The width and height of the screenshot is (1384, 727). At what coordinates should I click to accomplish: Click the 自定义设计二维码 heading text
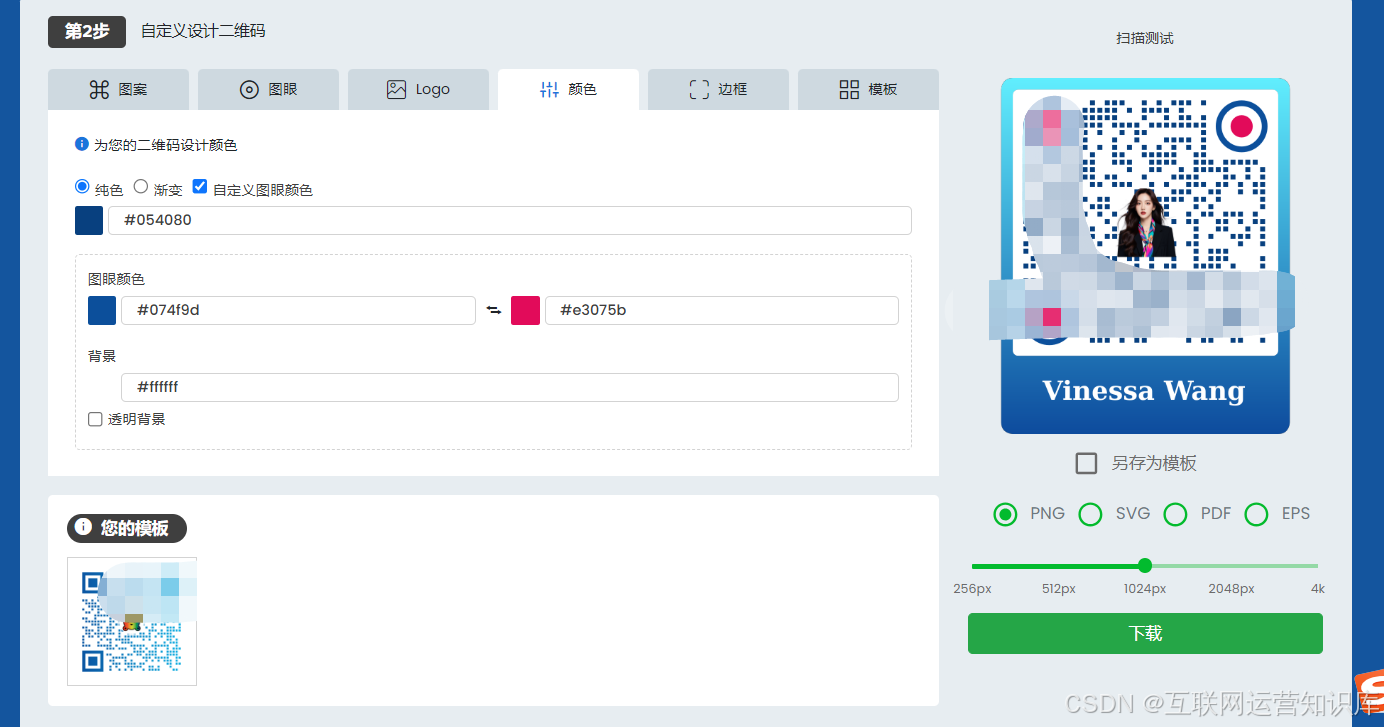203,31
